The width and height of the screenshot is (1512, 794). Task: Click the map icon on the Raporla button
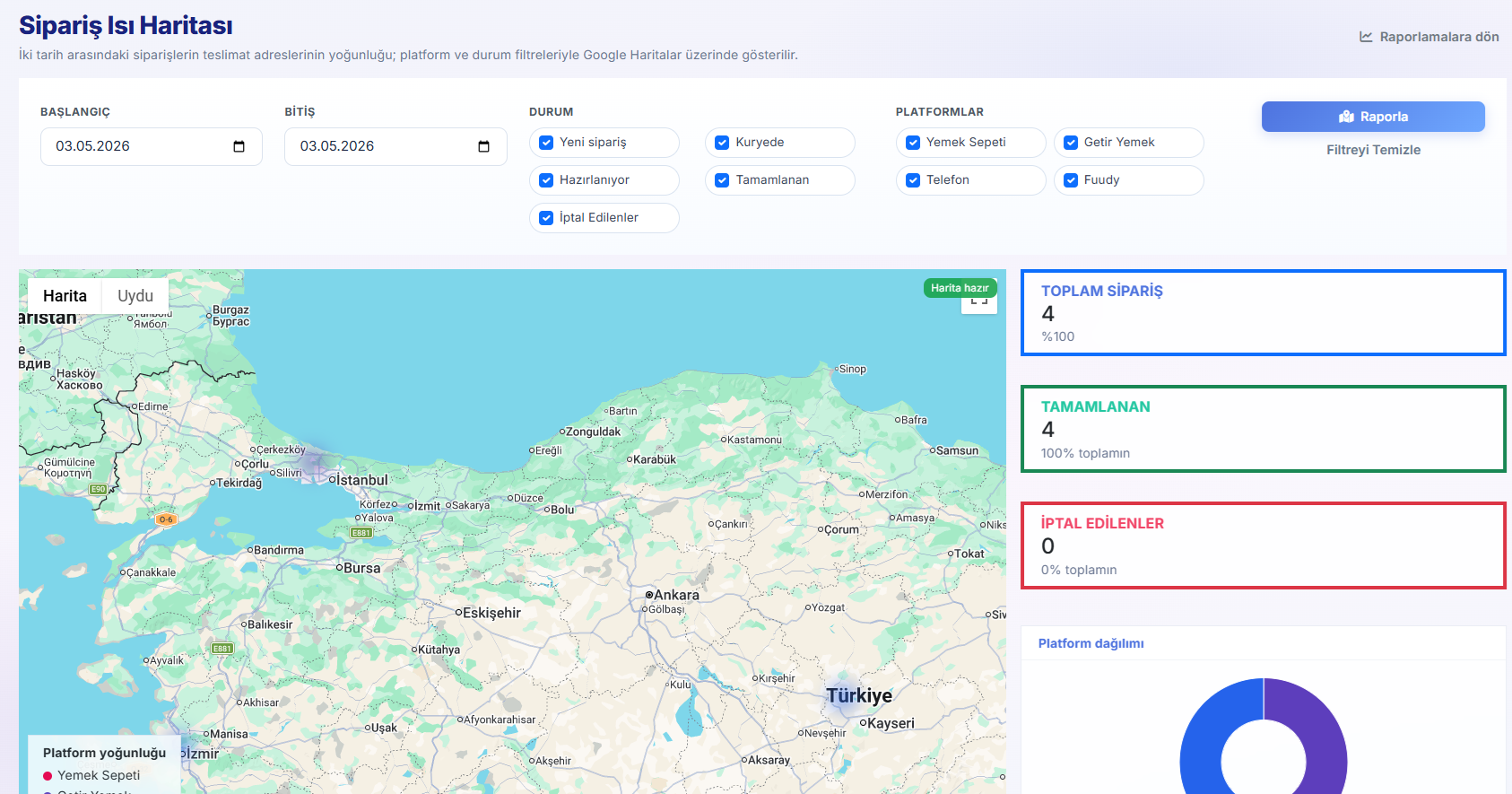coord(1346,117)
